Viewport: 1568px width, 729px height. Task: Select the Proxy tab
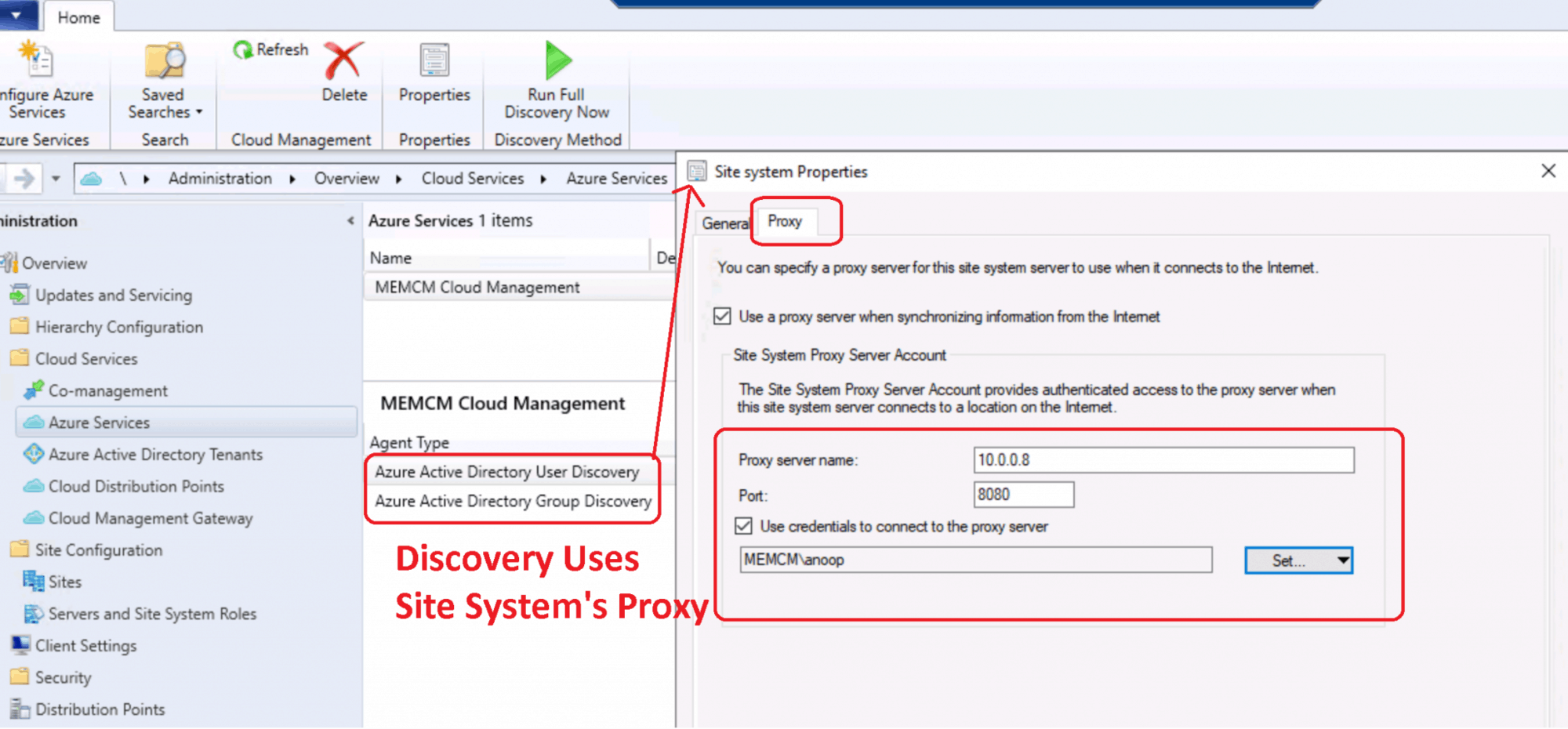tap(785, 221)
